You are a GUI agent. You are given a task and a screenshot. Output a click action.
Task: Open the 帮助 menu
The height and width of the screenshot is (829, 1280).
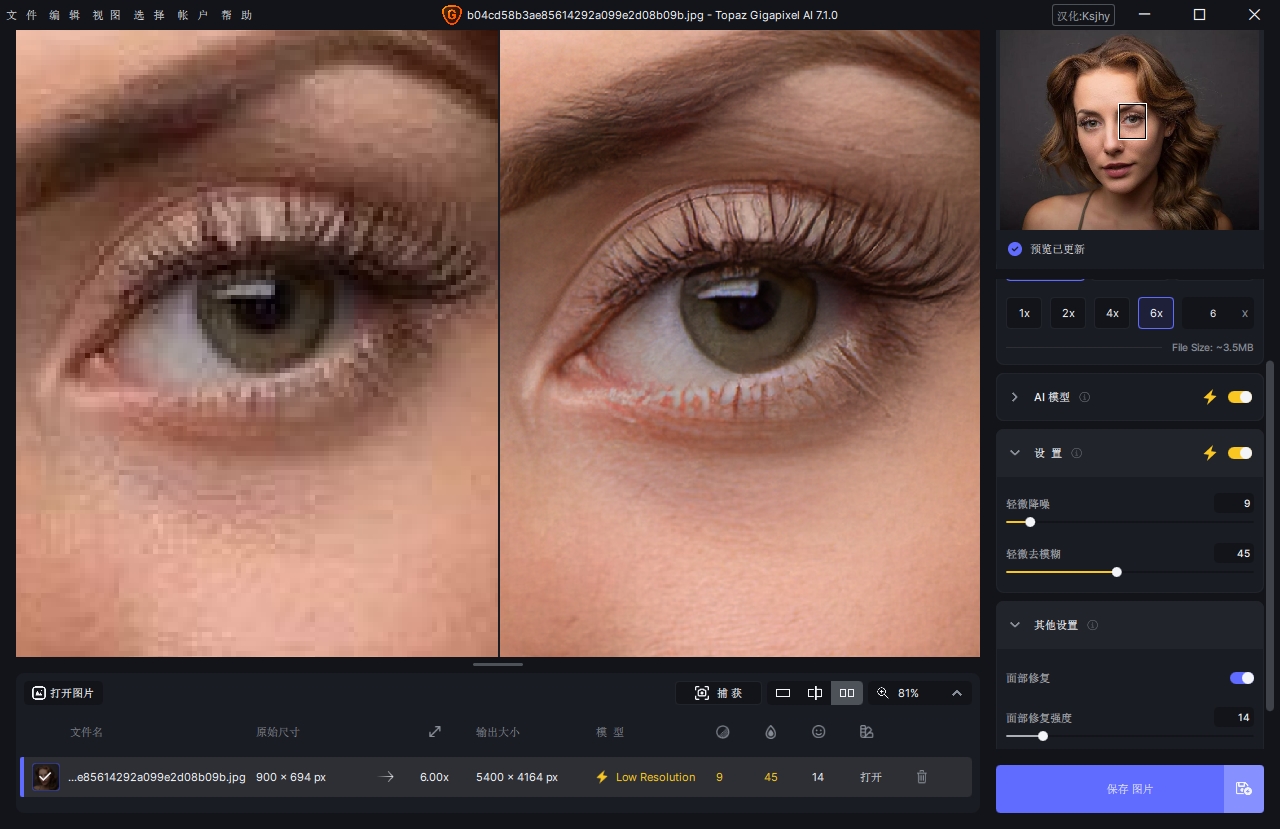coord(237,15)
